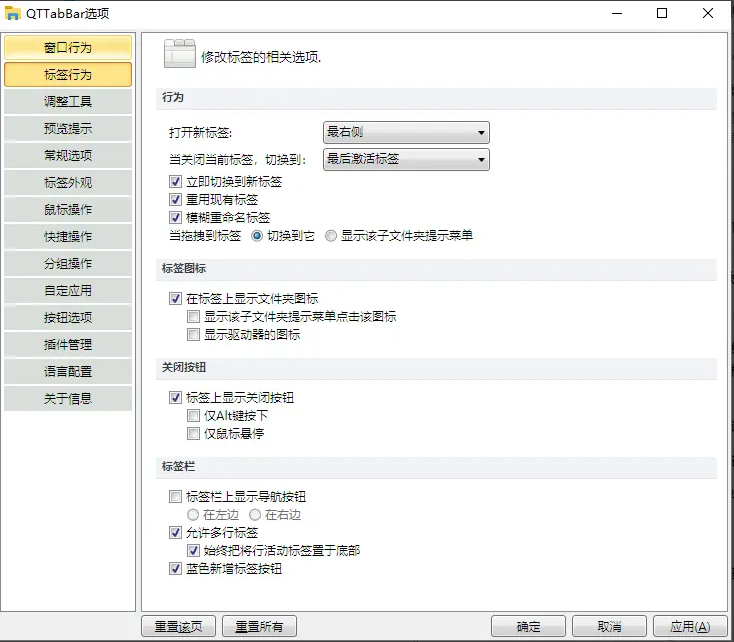Go to 调整工具 section
Image resolution: width=734 pixels, height=642 pixels.
pyautogui.click(x=68, y=101)
